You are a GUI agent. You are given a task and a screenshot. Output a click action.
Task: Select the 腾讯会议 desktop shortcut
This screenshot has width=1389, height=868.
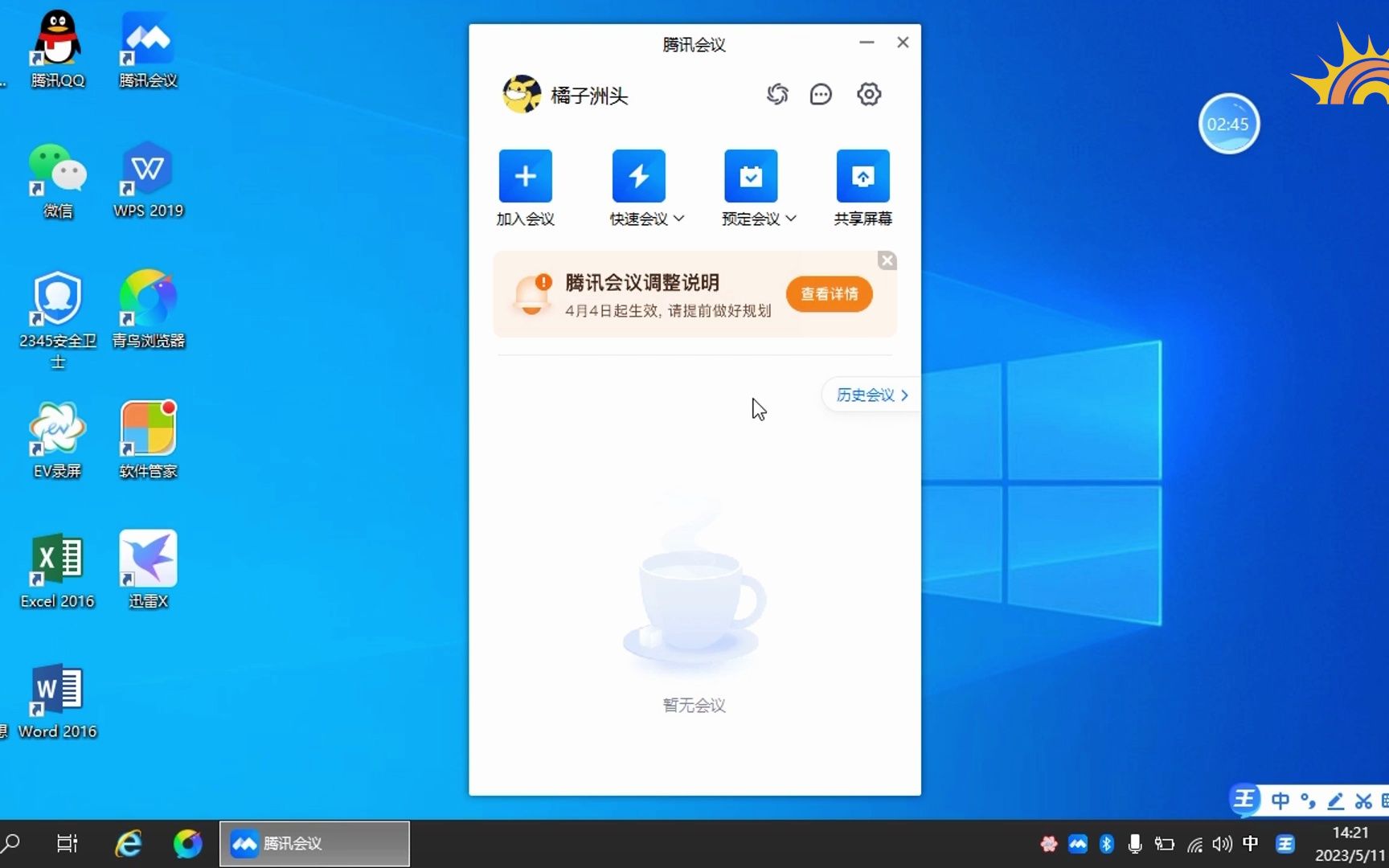click(x=148, y=50)
